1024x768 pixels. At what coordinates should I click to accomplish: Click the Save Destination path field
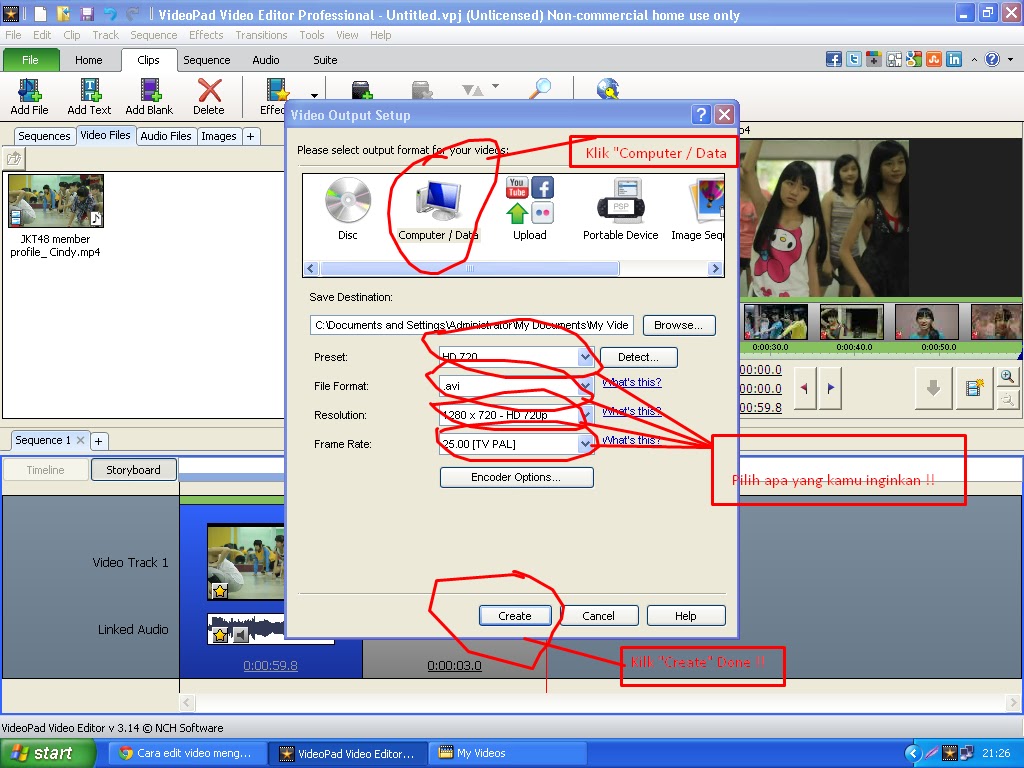(472, 325)
